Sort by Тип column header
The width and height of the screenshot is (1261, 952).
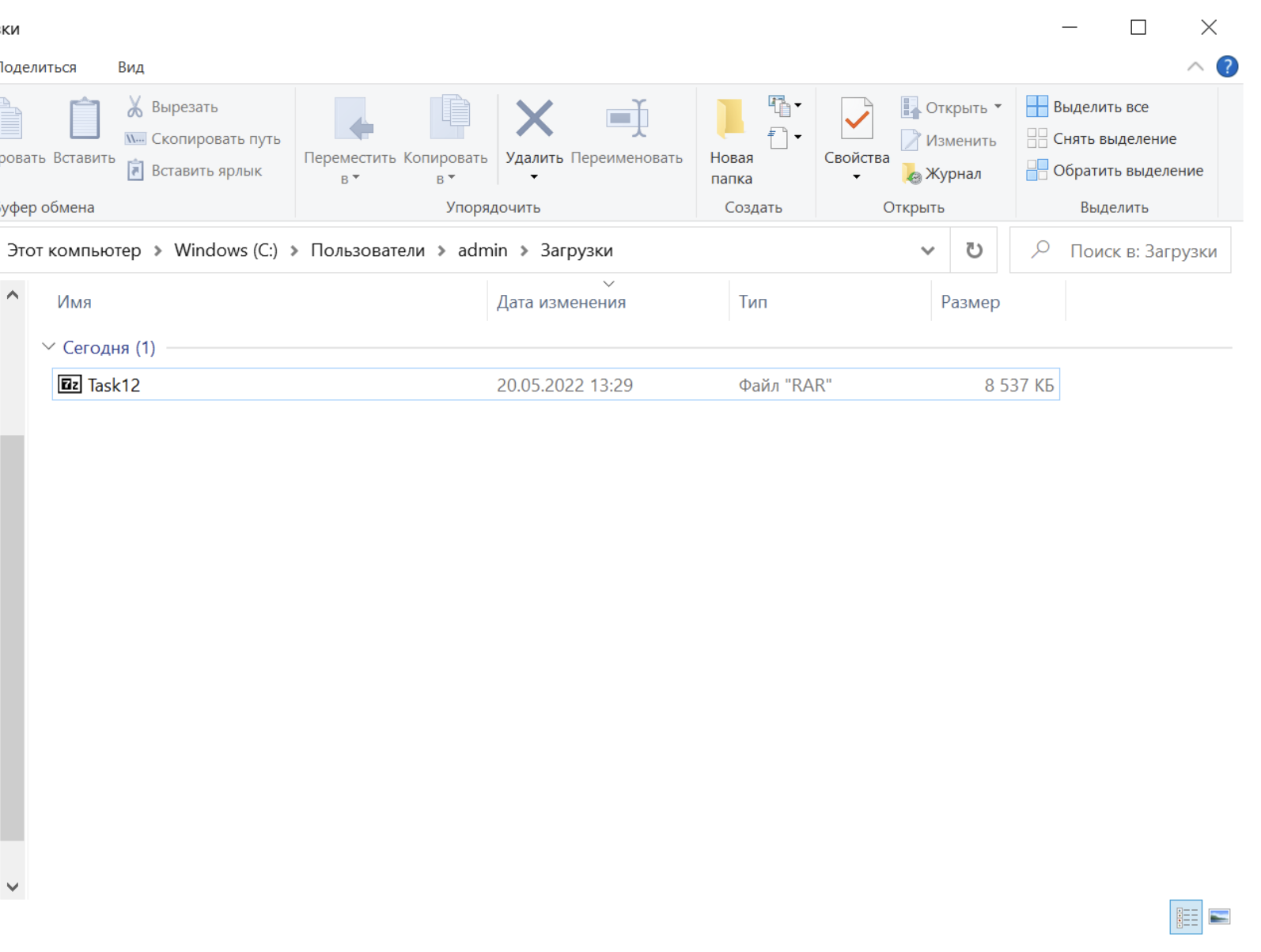tap(753, 302)
